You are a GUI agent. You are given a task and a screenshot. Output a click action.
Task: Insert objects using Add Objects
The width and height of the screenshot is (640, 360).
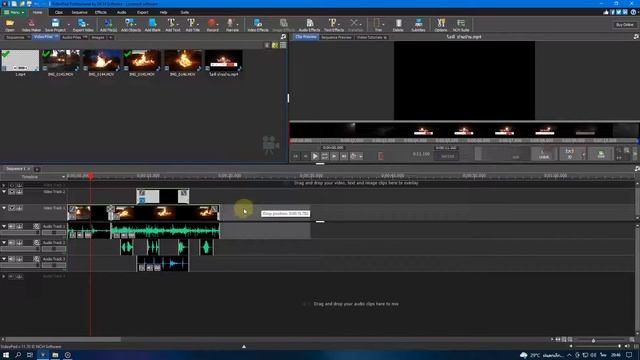point(131,25)
